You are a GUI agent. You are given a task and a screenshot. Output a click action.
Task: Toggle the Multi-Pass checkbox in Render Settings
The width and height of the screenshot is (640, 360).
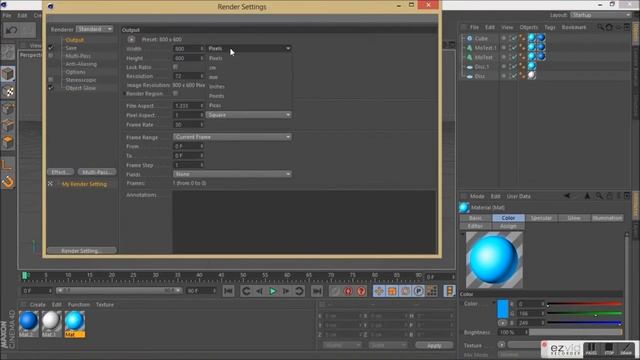coord(51,56)
